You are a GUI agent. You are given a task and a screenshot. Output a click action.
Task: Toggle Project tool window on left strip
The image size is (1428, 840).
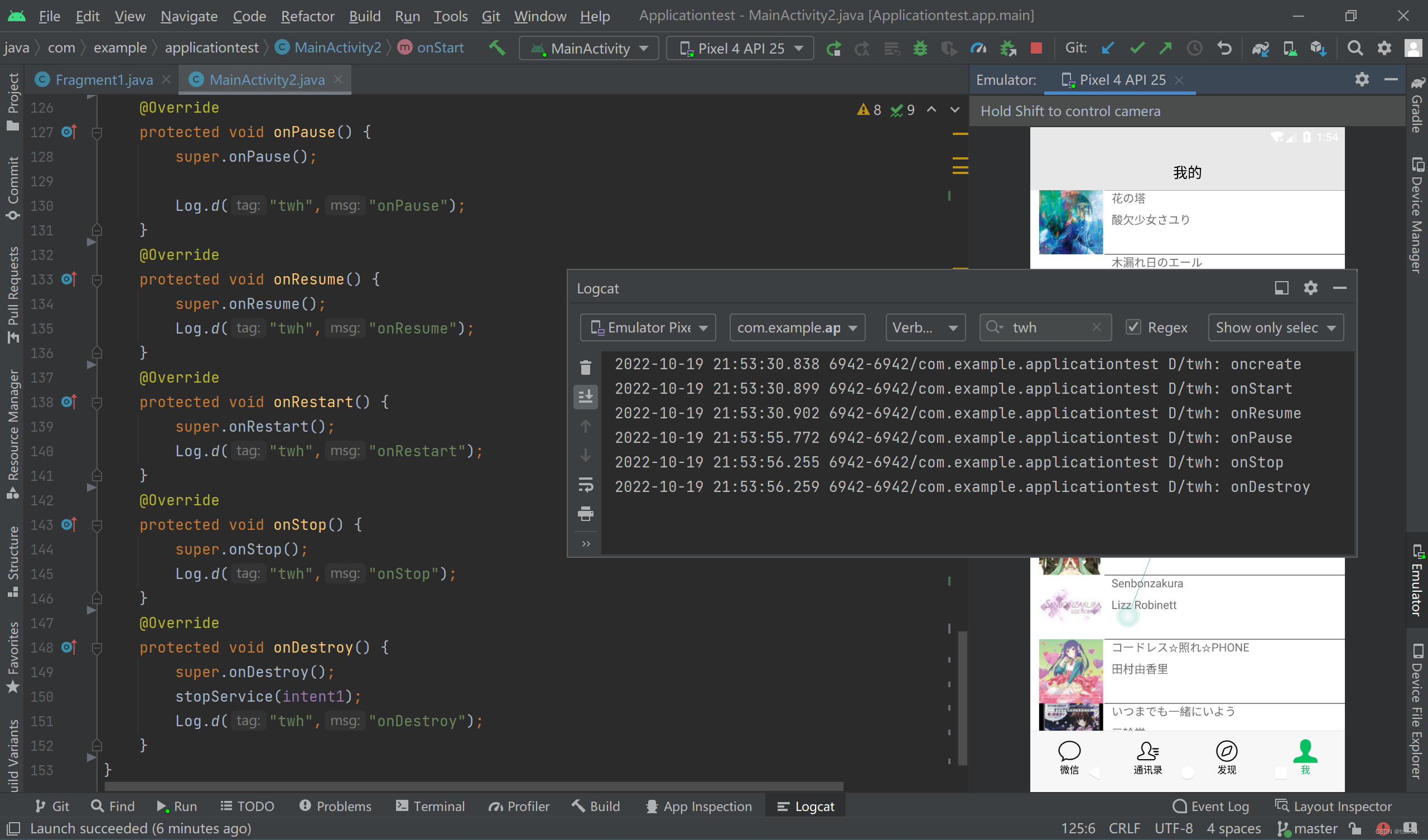tap(12, 102)
